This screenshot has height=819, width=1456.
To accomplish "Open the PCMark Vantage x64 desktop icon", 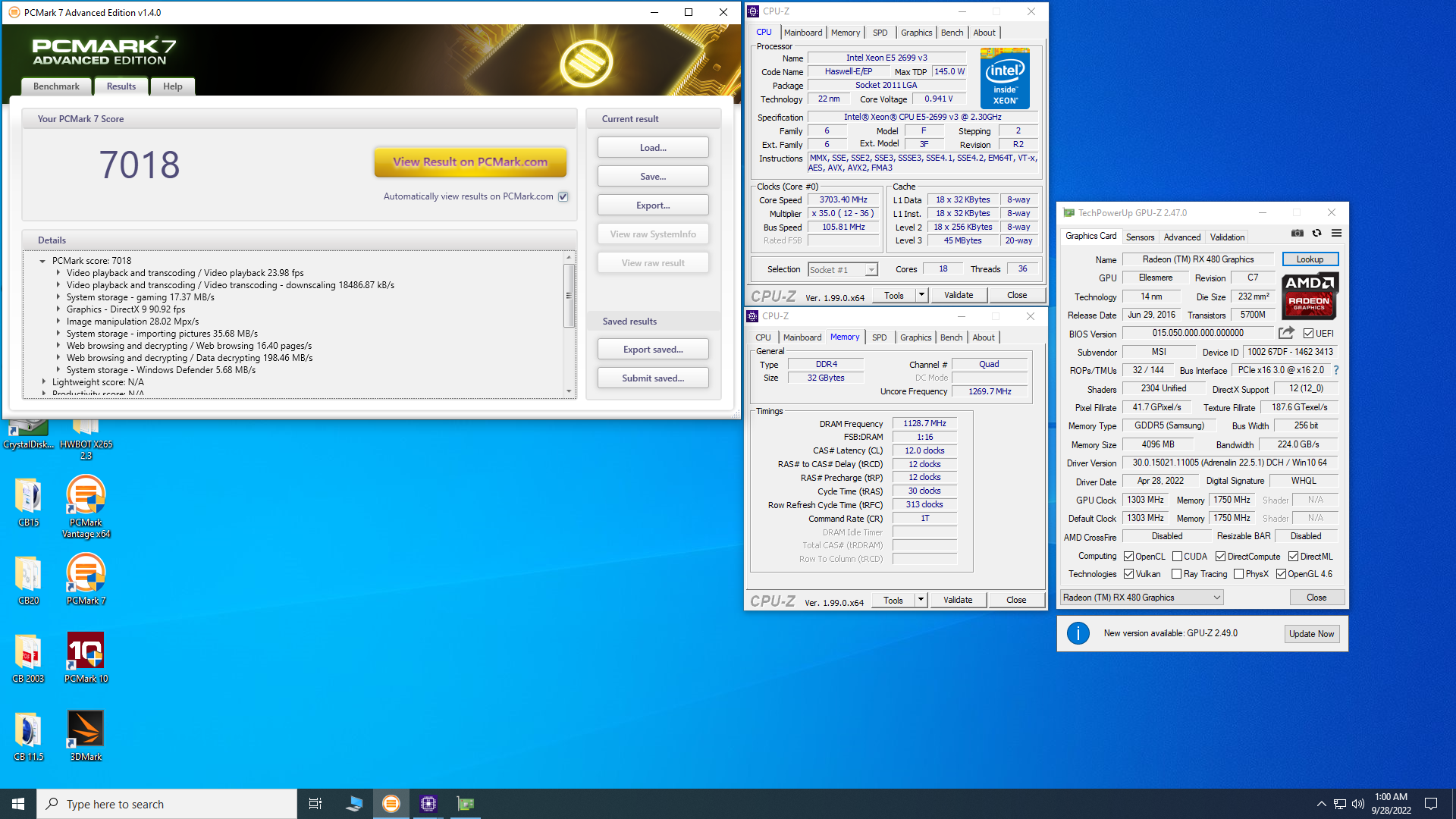I will point(86,507).
